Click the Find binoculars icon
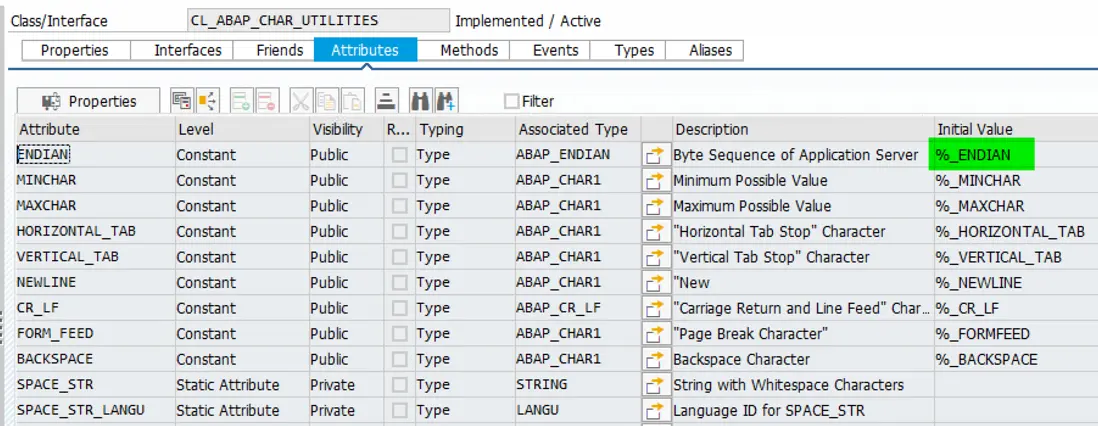Viewport: 1098px width, 426px height. point(420,100)
